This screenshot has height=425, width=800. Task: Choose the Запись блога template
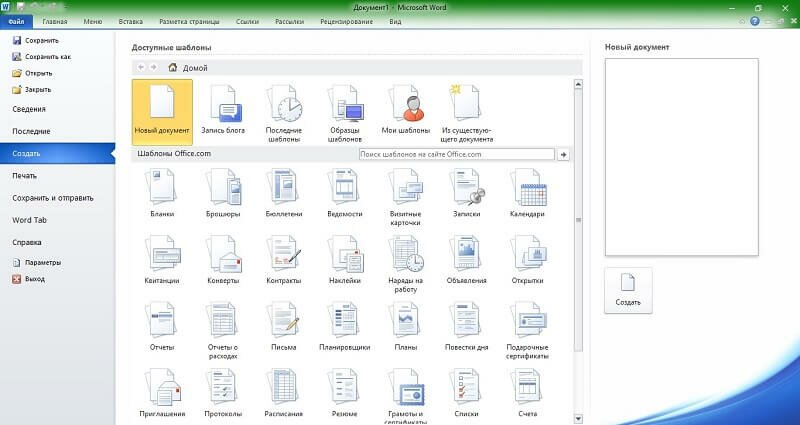click(223, 112)
